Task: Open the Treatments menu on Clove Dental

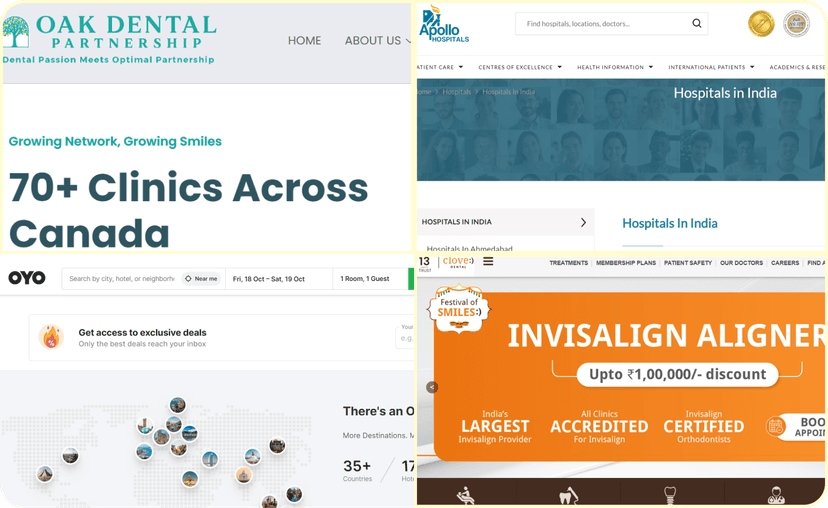Action: coord(568,263)
